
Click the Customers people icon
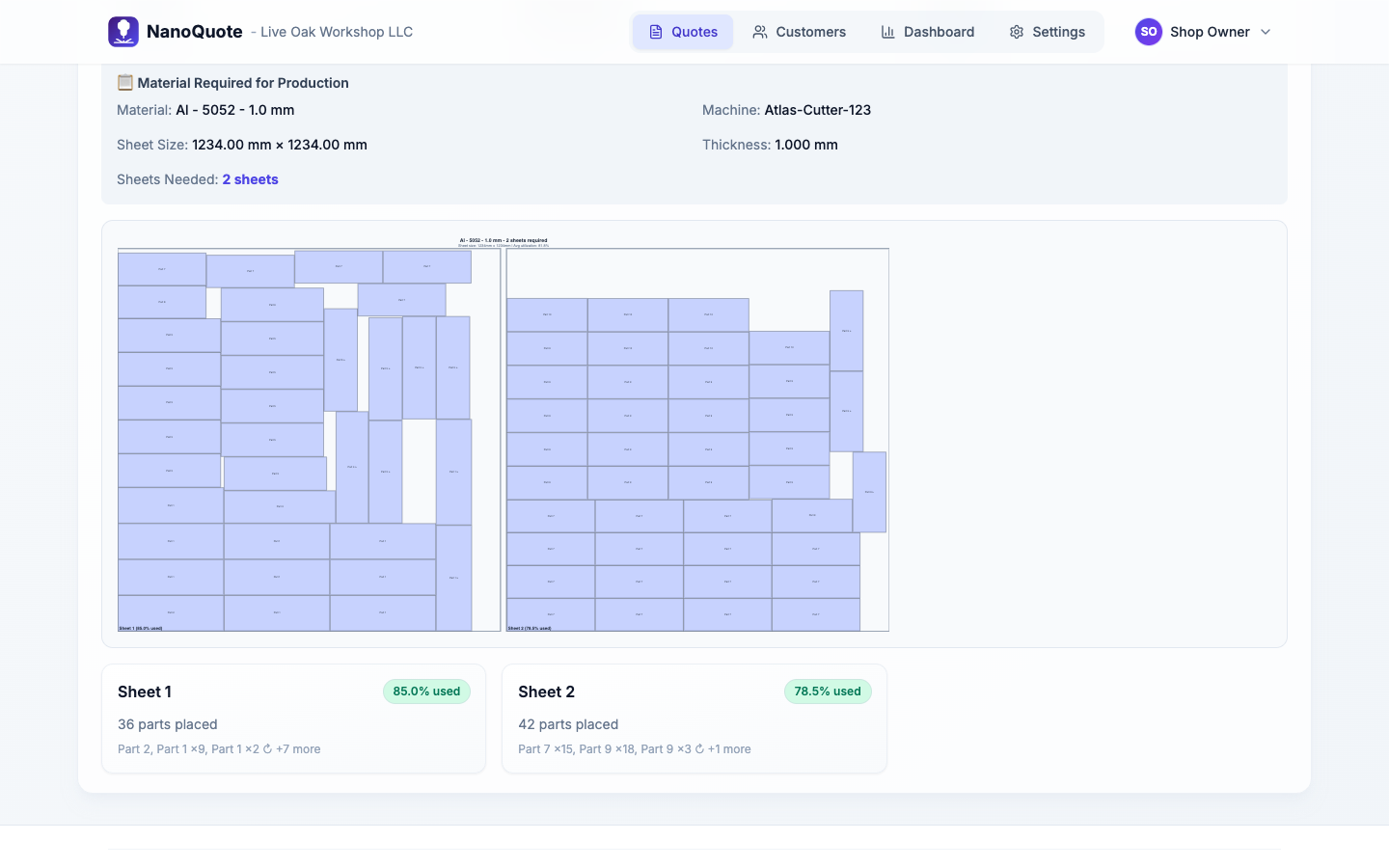pyautogui.click(x=758, y=31)
